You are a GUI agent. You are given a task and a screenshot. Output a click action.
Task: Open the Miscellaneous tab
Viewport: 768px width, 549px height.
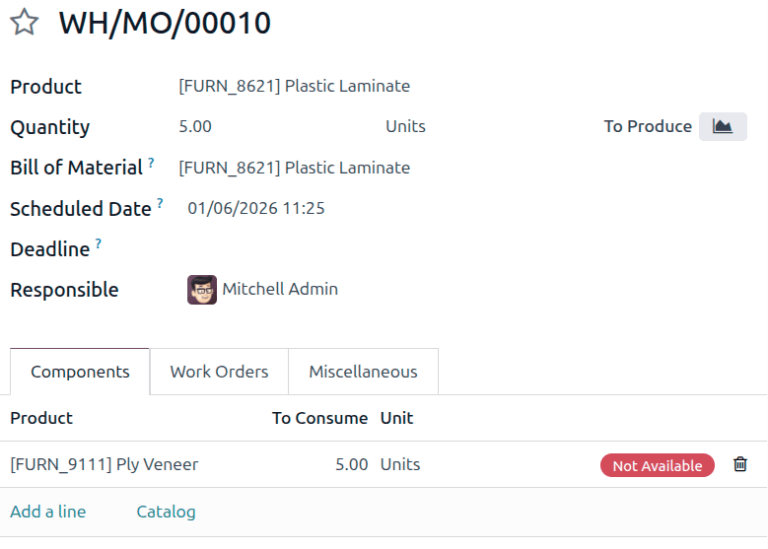[363, 372]
